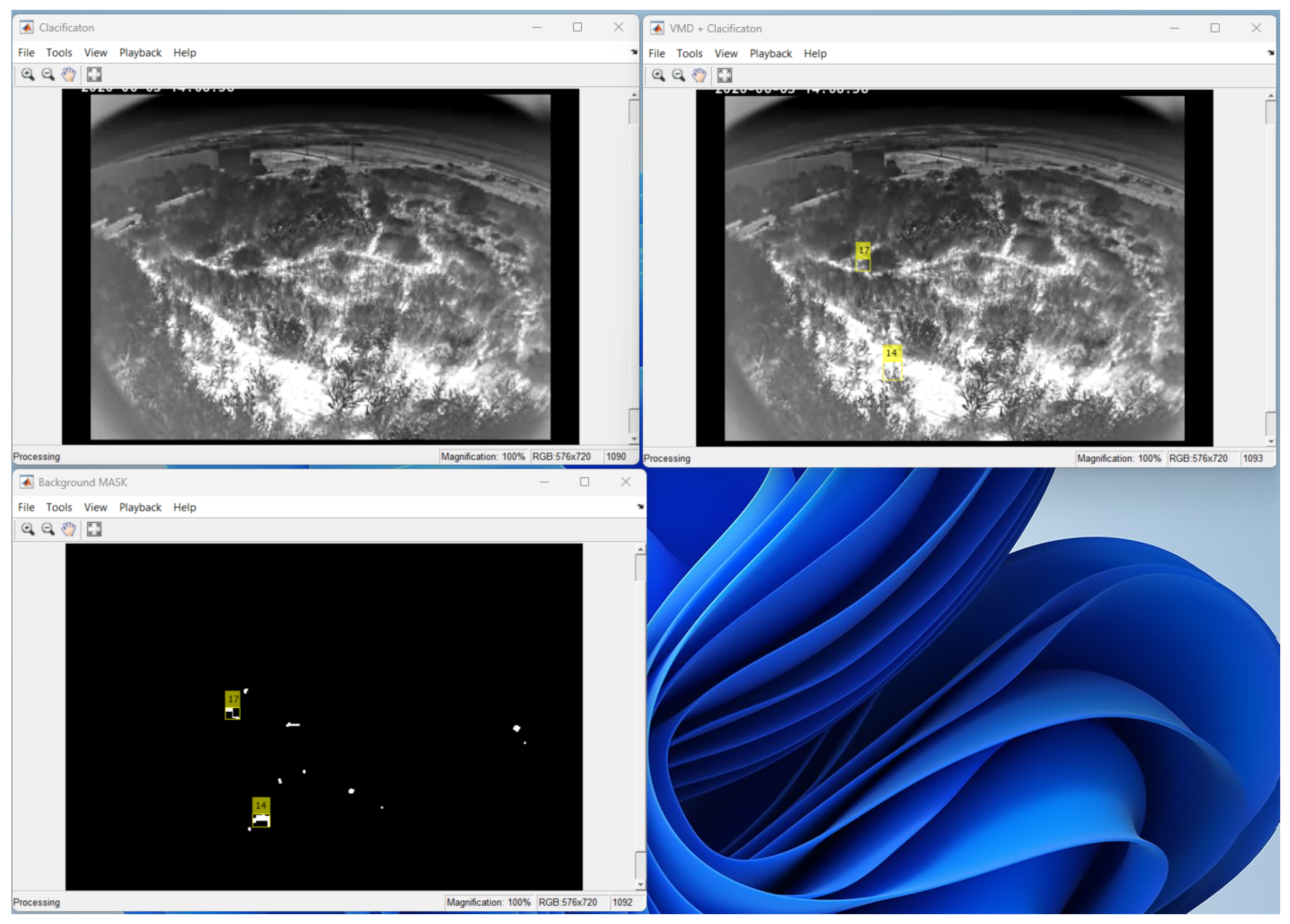1290x924 pixels.
Task: Select Pan hand tool in Background MASK window
Action: click(x=68, y=530)
